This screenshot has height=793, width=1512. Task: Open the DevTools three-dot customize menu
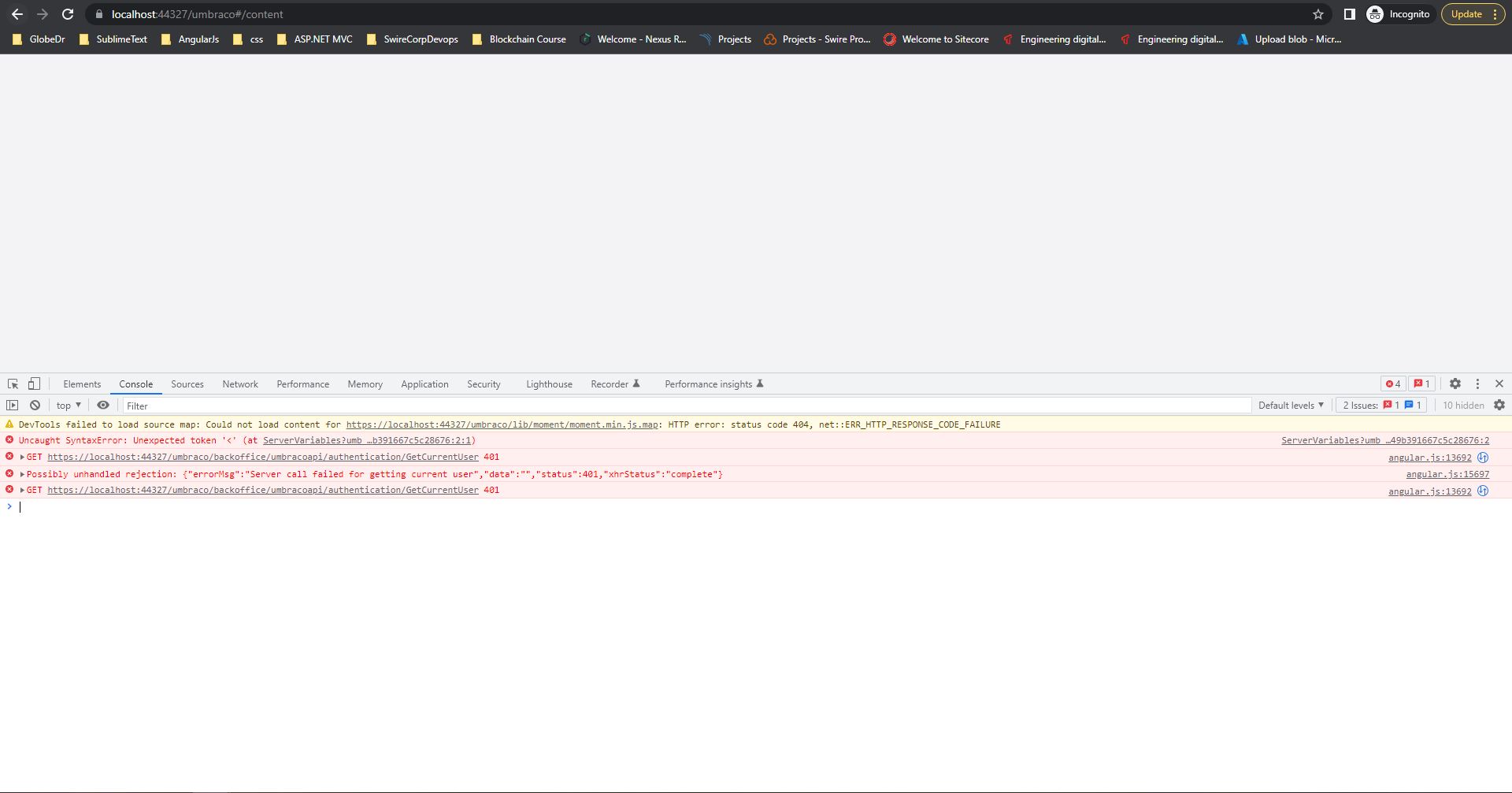tap(1477, 384)
